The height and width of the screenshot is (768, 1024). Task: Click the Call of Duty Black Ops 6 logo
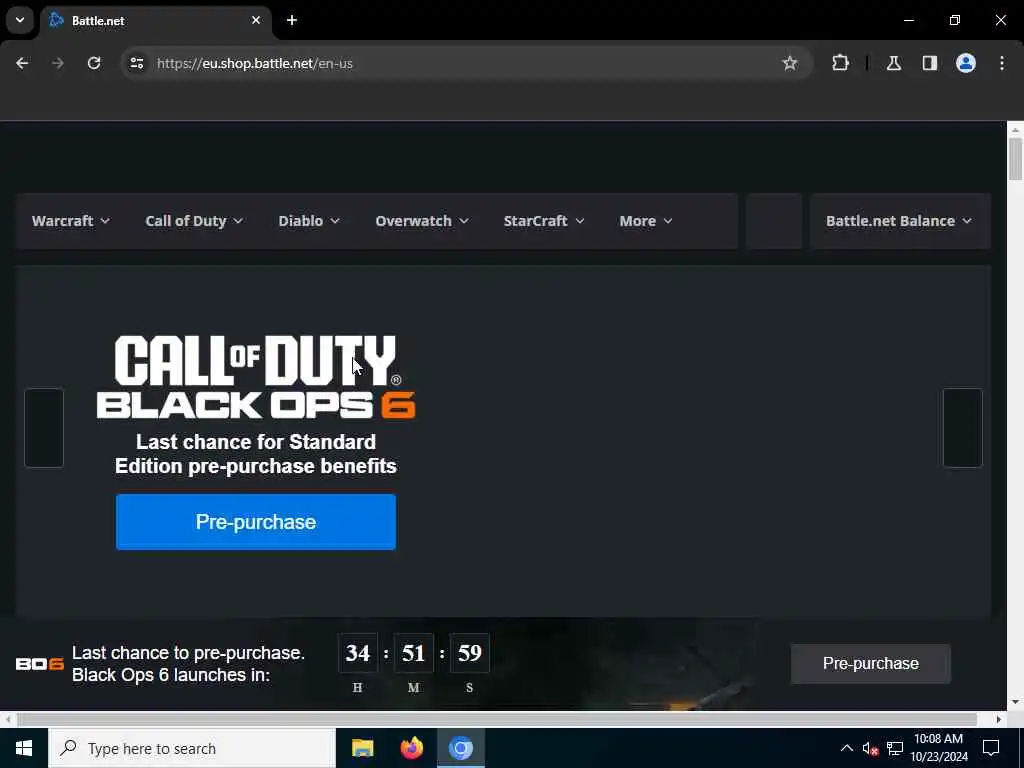pyautogui.click(x=255, y=377)
